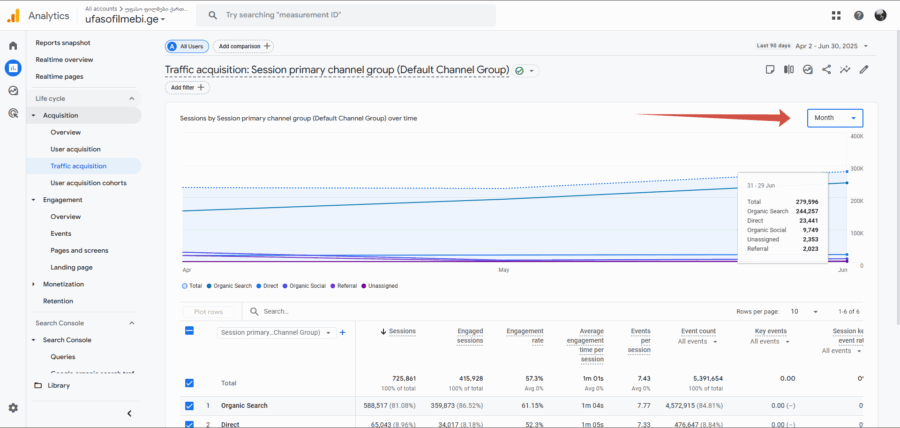Viewport: 900px width, 428px height.
Task: Open the Session primary channel group dimension dropdown
Action: pos(277,332)
